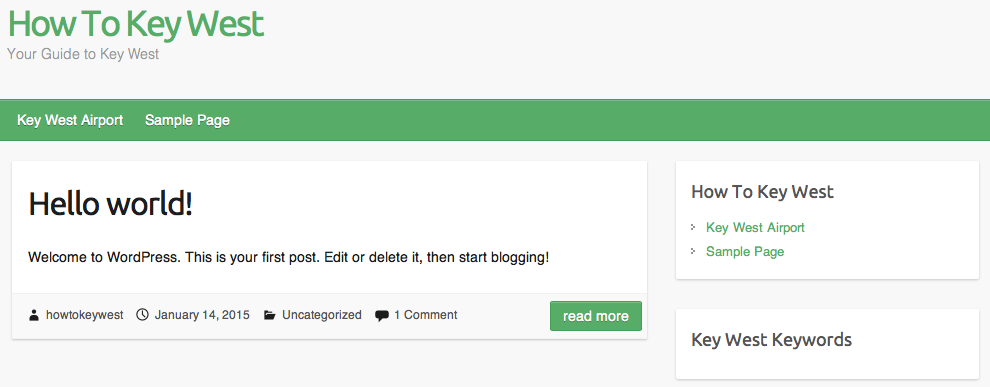Click the speech bubble comment icon

[382, 316]
